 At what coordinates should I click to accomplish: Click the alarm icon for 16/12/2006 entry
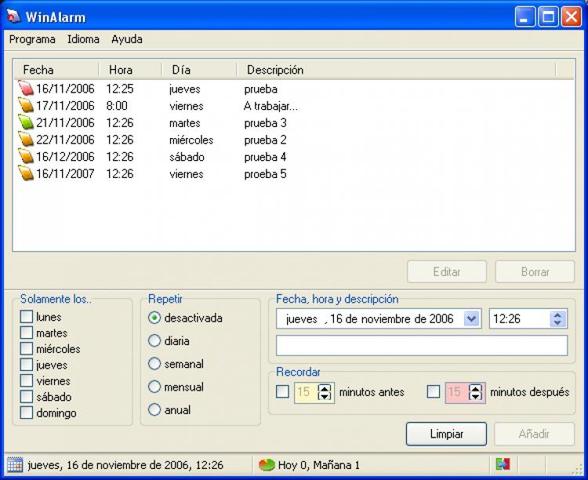point(26,156)
